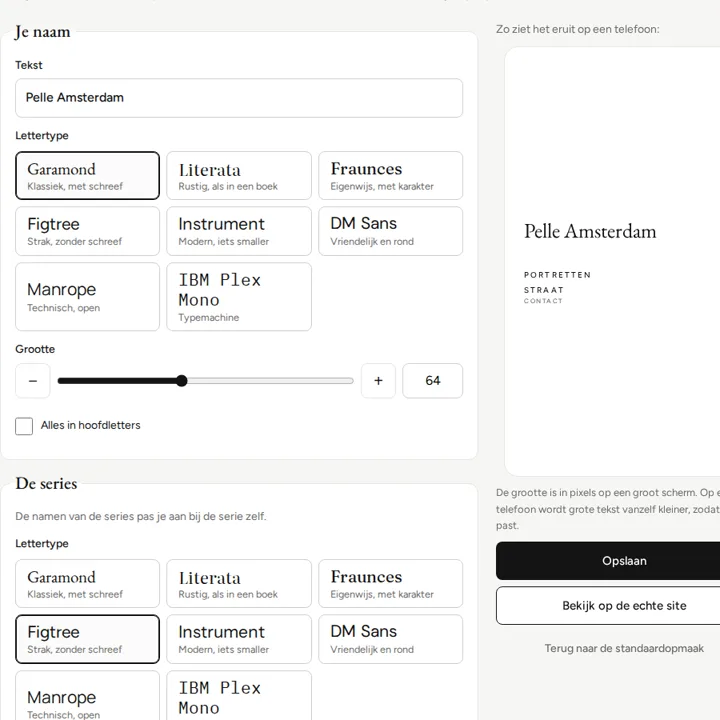Image resolution: width=720 pixels, height=720 pixels.
Task: Decrease name size with minus button
Action: 33,381
